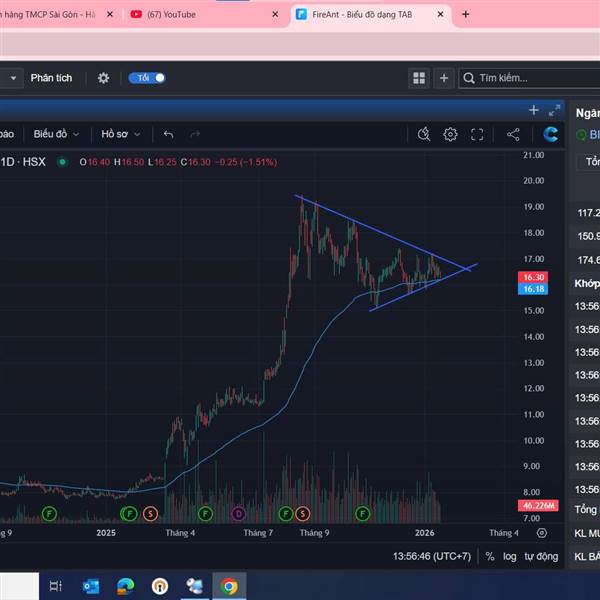
Task: Open the quick search lightning magnifier icon
Action: (424, 134)
